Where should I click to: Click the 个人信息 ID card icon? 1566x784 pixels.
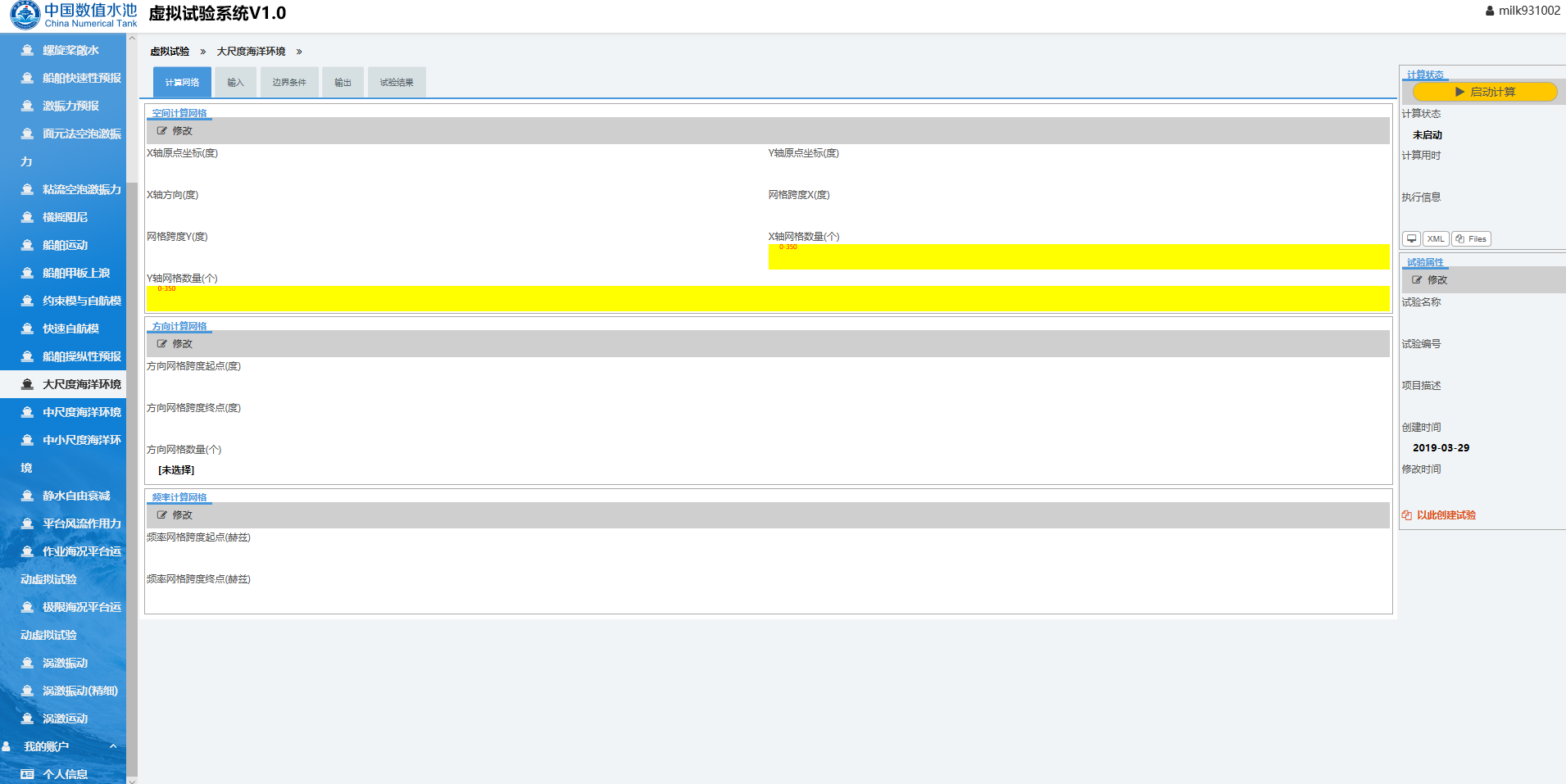click(27, 774)
